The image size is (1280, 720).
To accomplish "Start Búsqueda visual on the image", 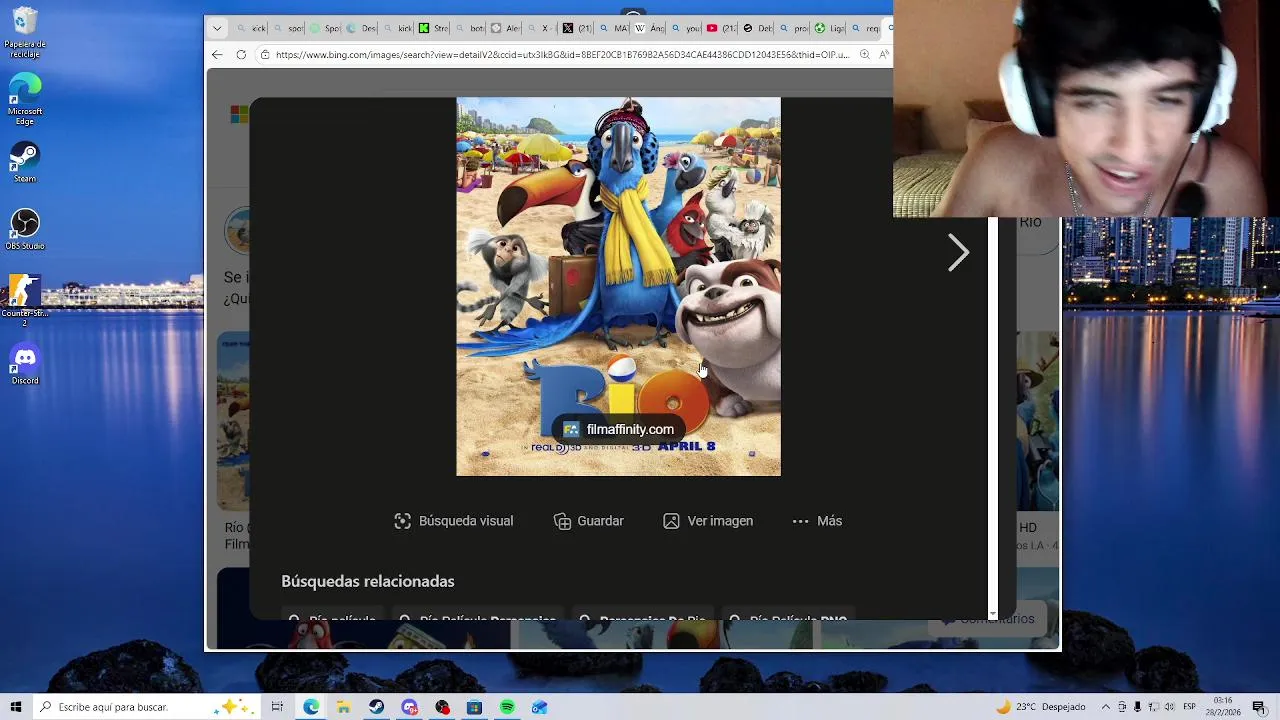I will (x=454, y=521).
